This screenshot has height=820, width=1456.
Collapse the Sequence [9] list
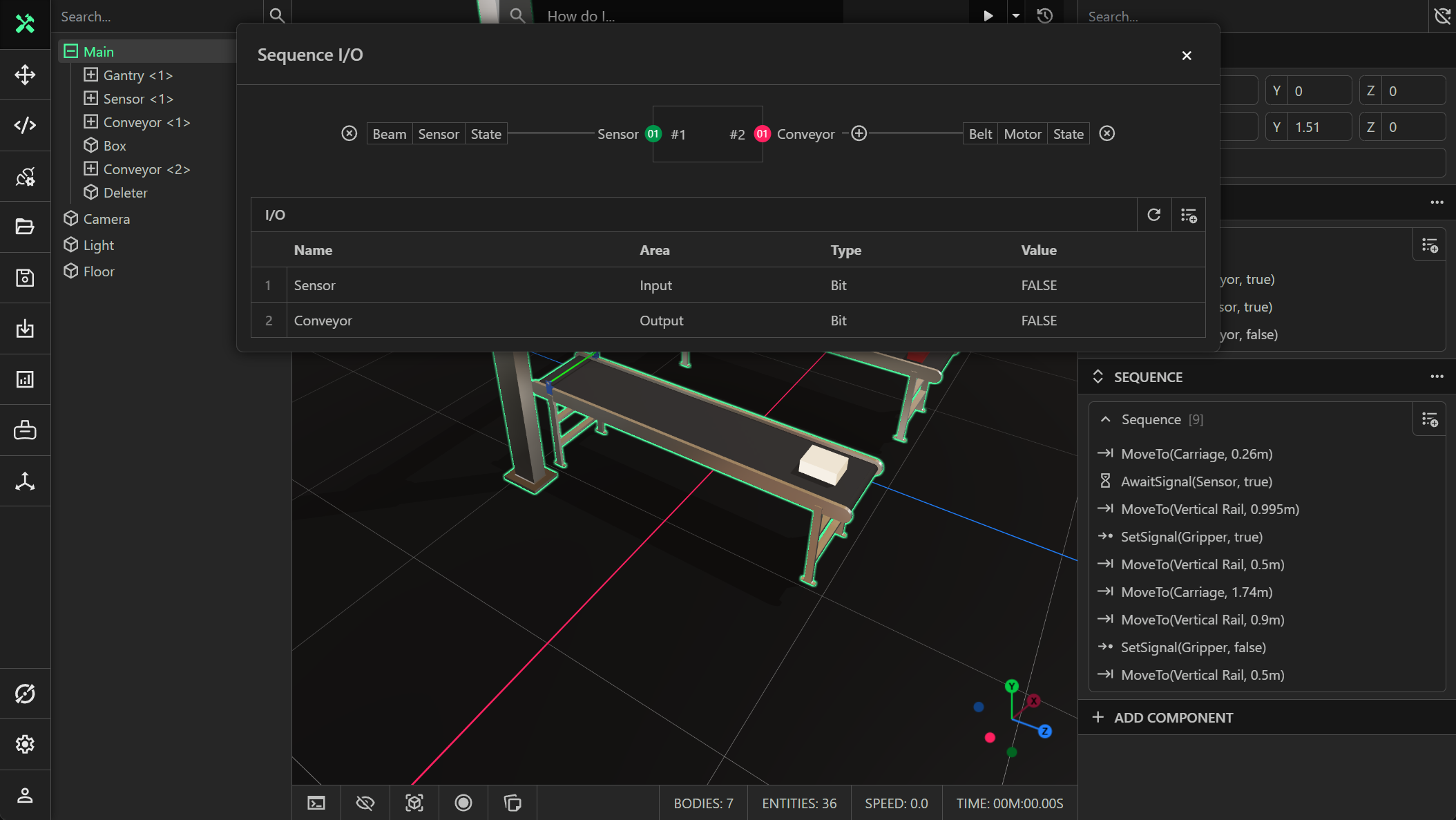[1105, 419]
